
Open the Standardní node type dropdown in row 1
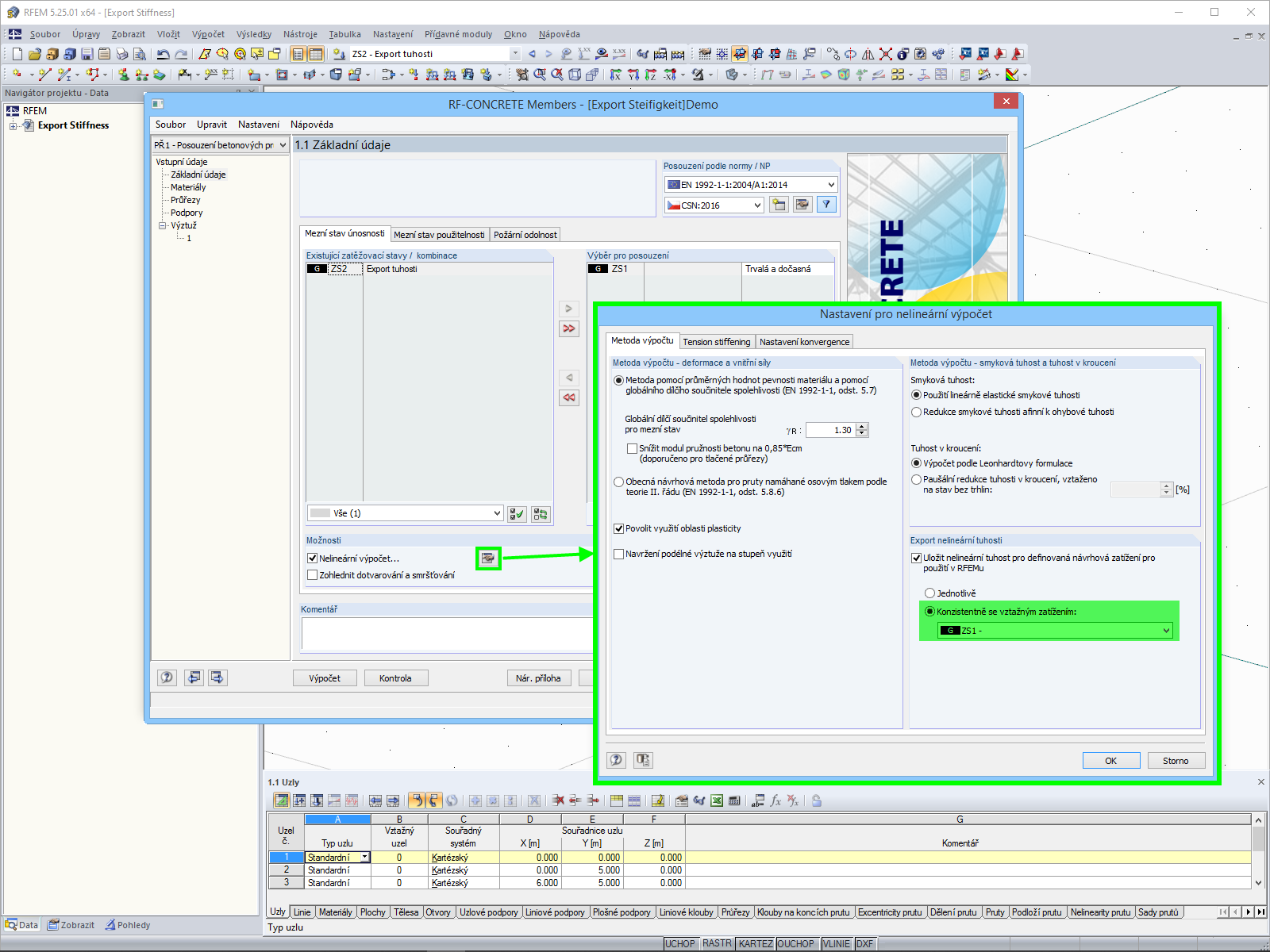(365, 858)
